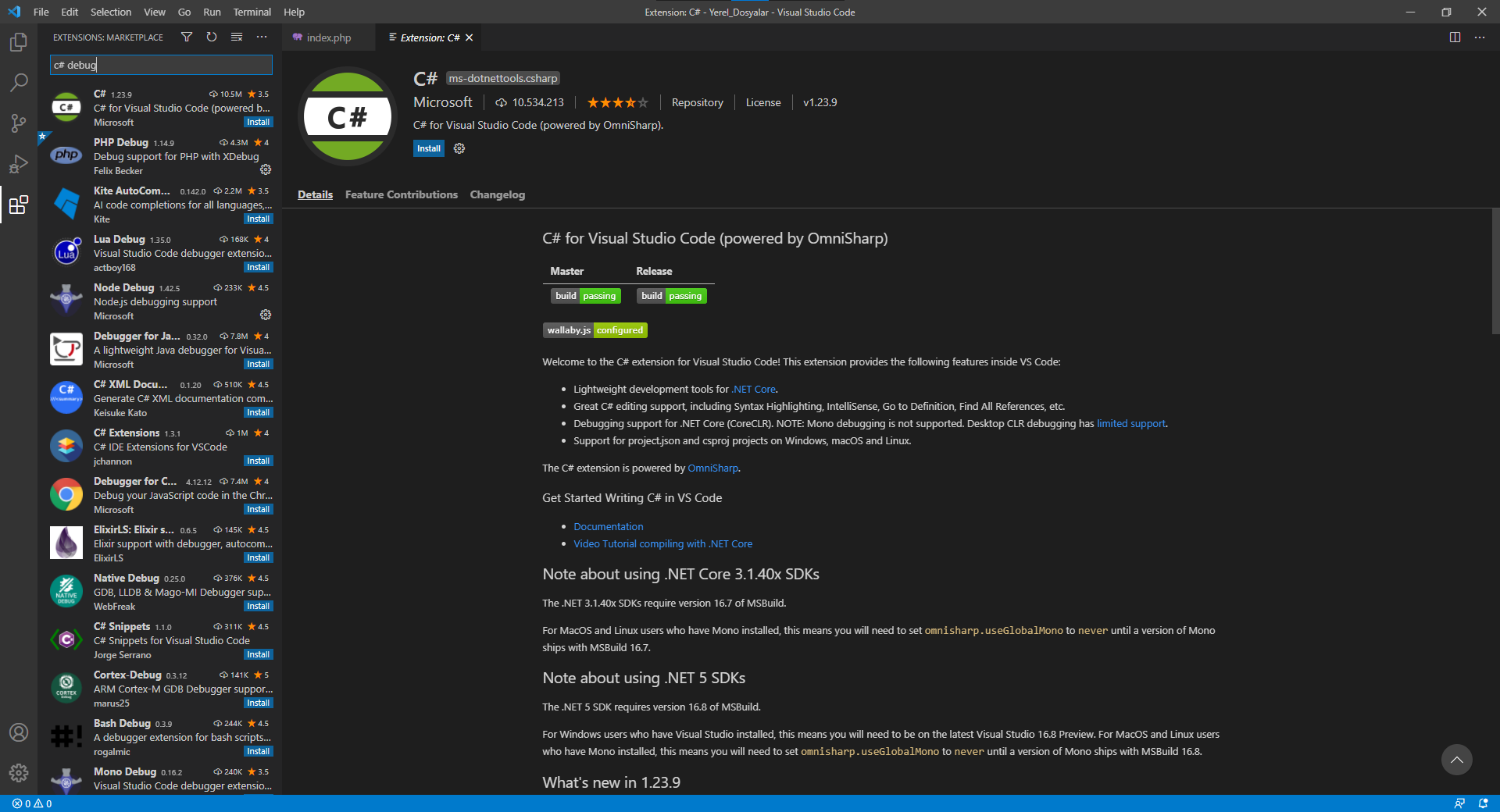Click the gear icon beside the C# Install button
1500x812 pixels.
(459, 148)
